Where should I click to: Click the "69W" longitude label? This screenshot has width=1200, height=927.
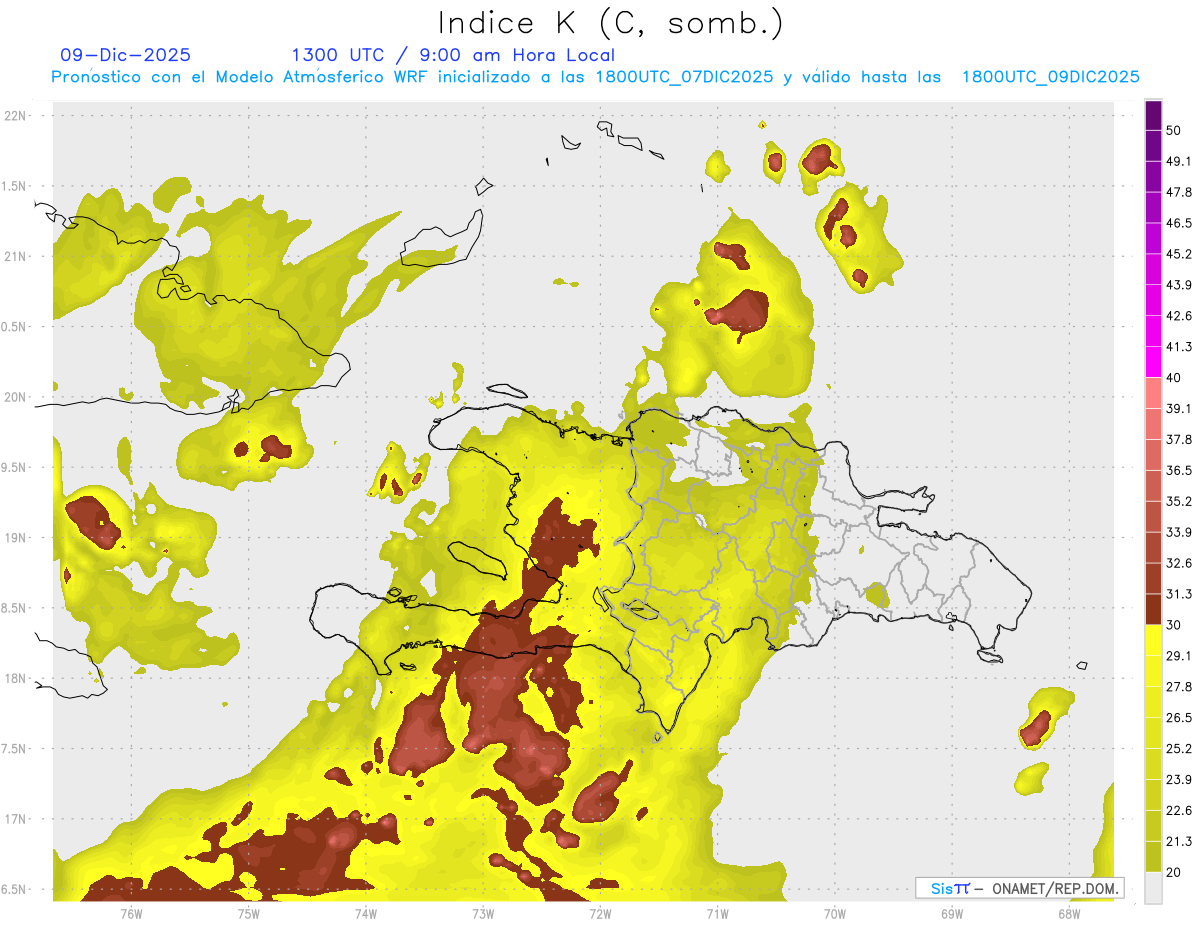tap(952, 914)
